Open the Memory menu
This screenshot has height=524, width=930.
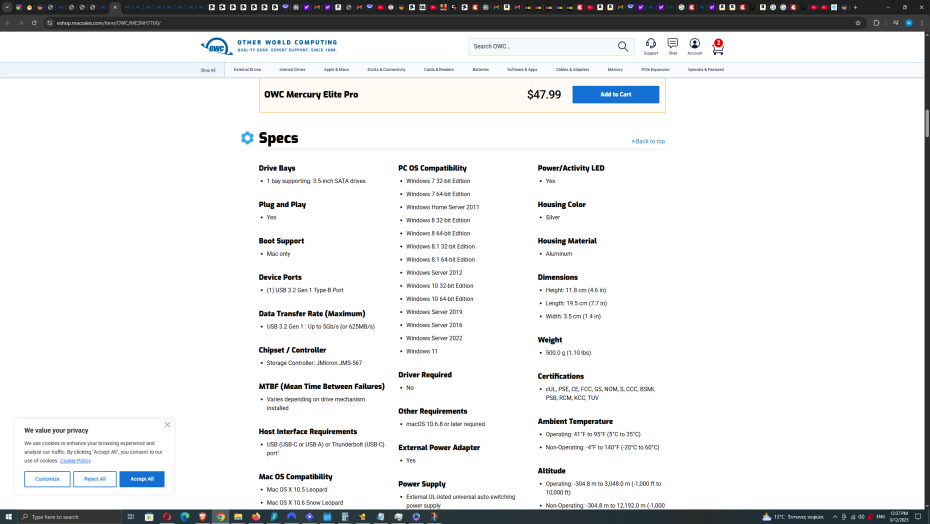[615, 69]
